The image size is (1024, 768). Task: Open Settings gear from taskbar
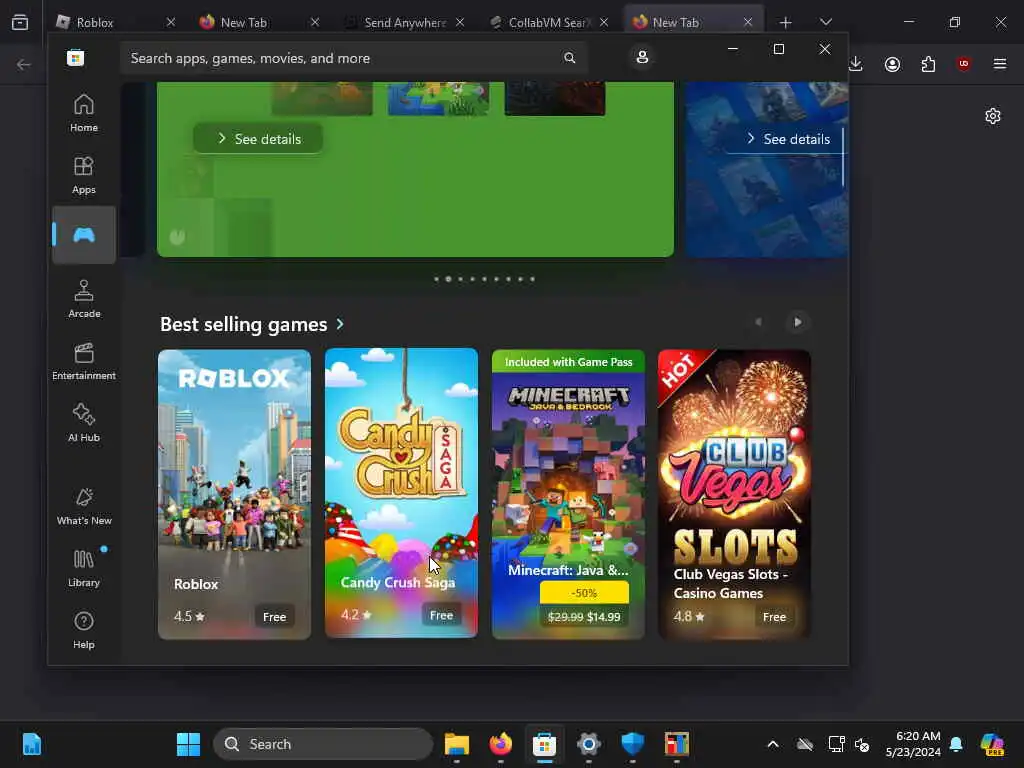click(x=588, y=744)
